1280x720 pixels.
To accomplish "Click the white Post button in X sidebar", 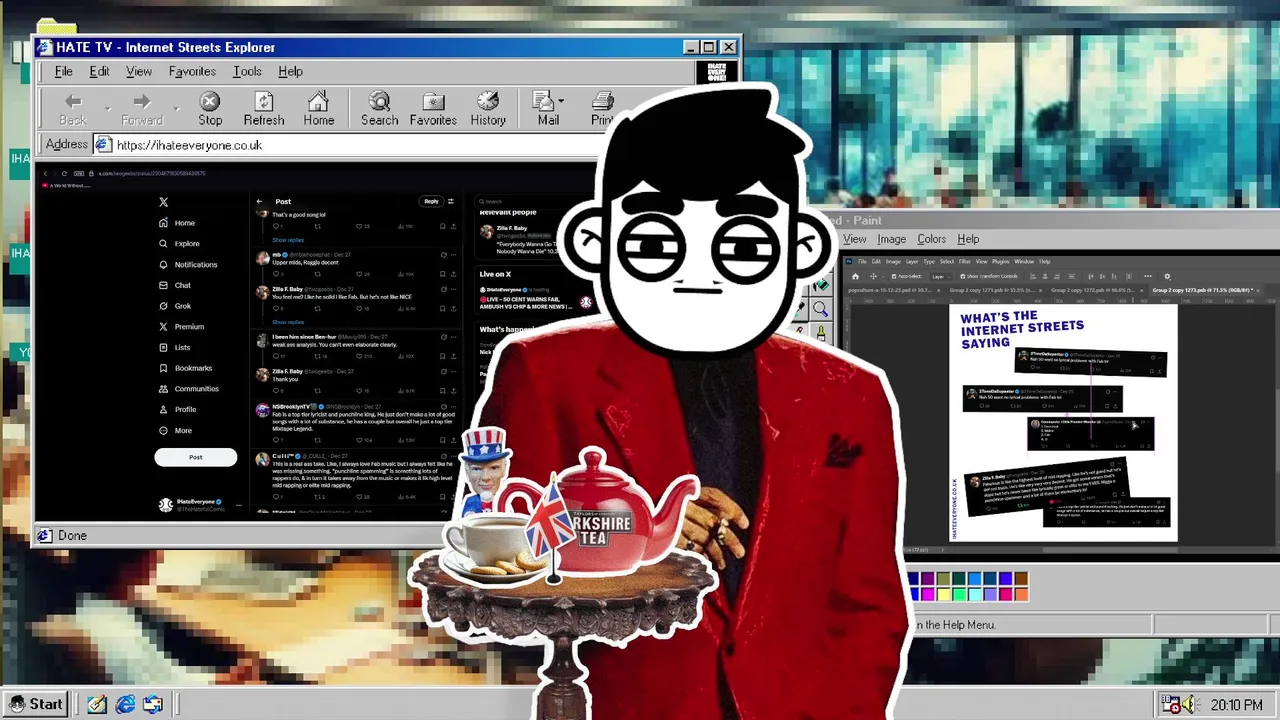I will [196, 457].
